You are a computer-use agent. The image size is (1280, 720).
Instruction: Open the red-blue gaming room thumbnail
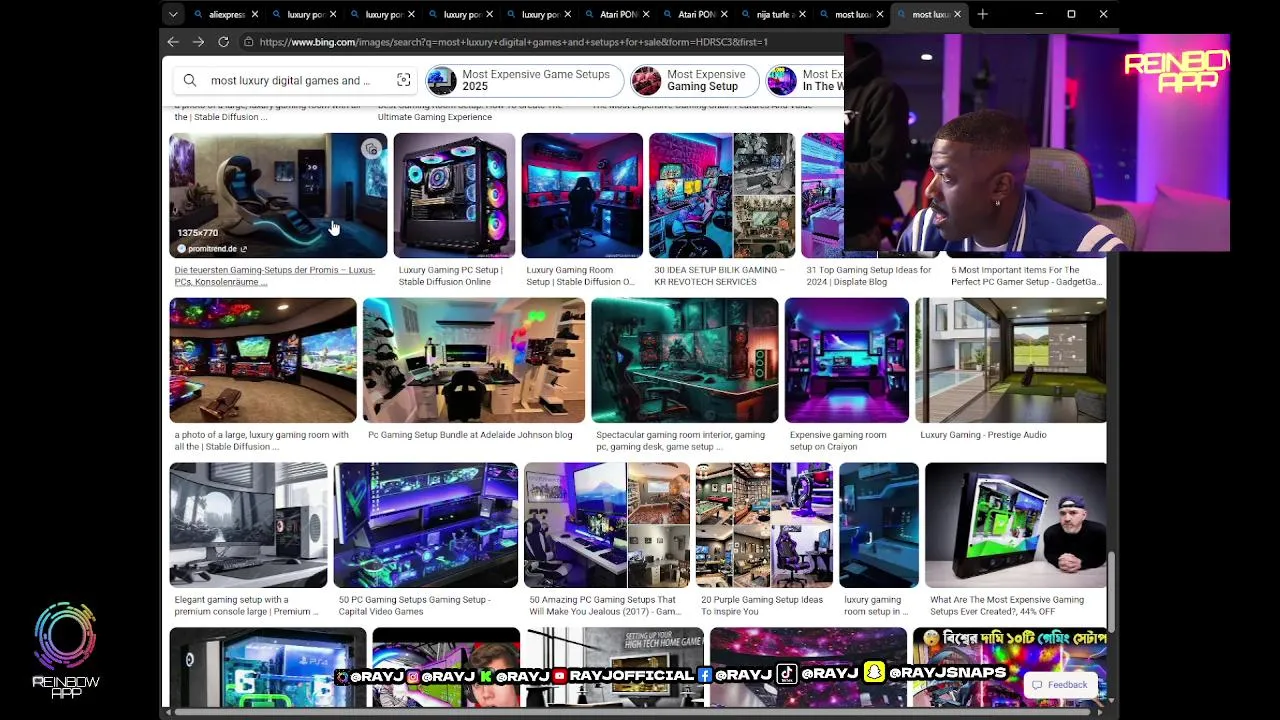(582, 195)
